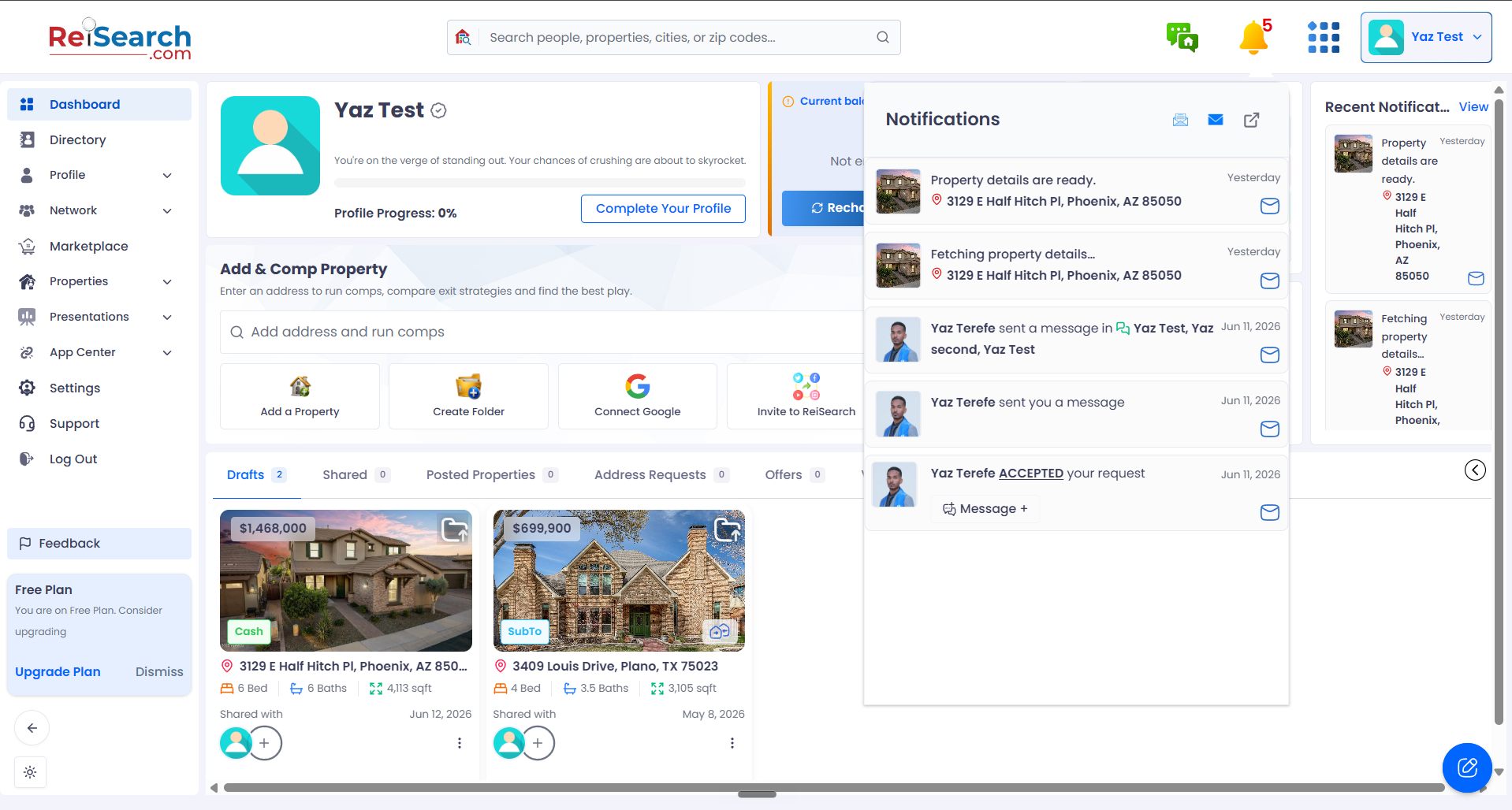Toggle light/dark theme sun icon
The image size is (1512, 810).
pos(30,772)
